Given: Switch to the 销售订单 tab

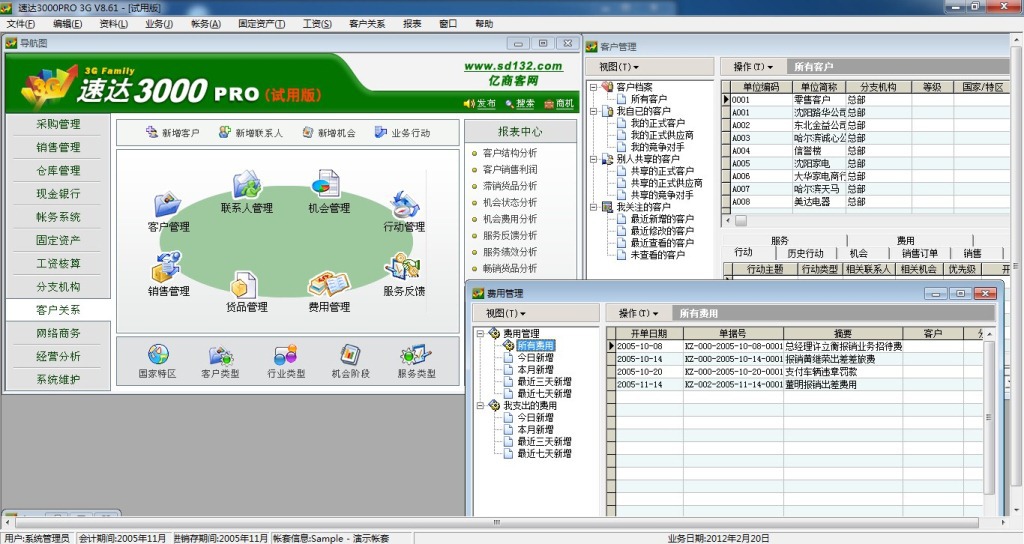Looking at the screenshot, I should [920, 253].
